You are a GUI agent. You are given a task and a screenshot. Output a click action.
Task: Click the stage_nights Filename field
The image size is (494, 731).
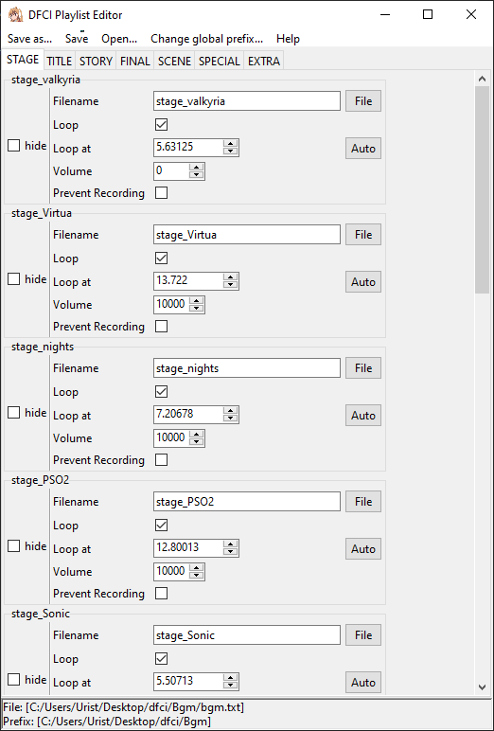pos(247,368)
